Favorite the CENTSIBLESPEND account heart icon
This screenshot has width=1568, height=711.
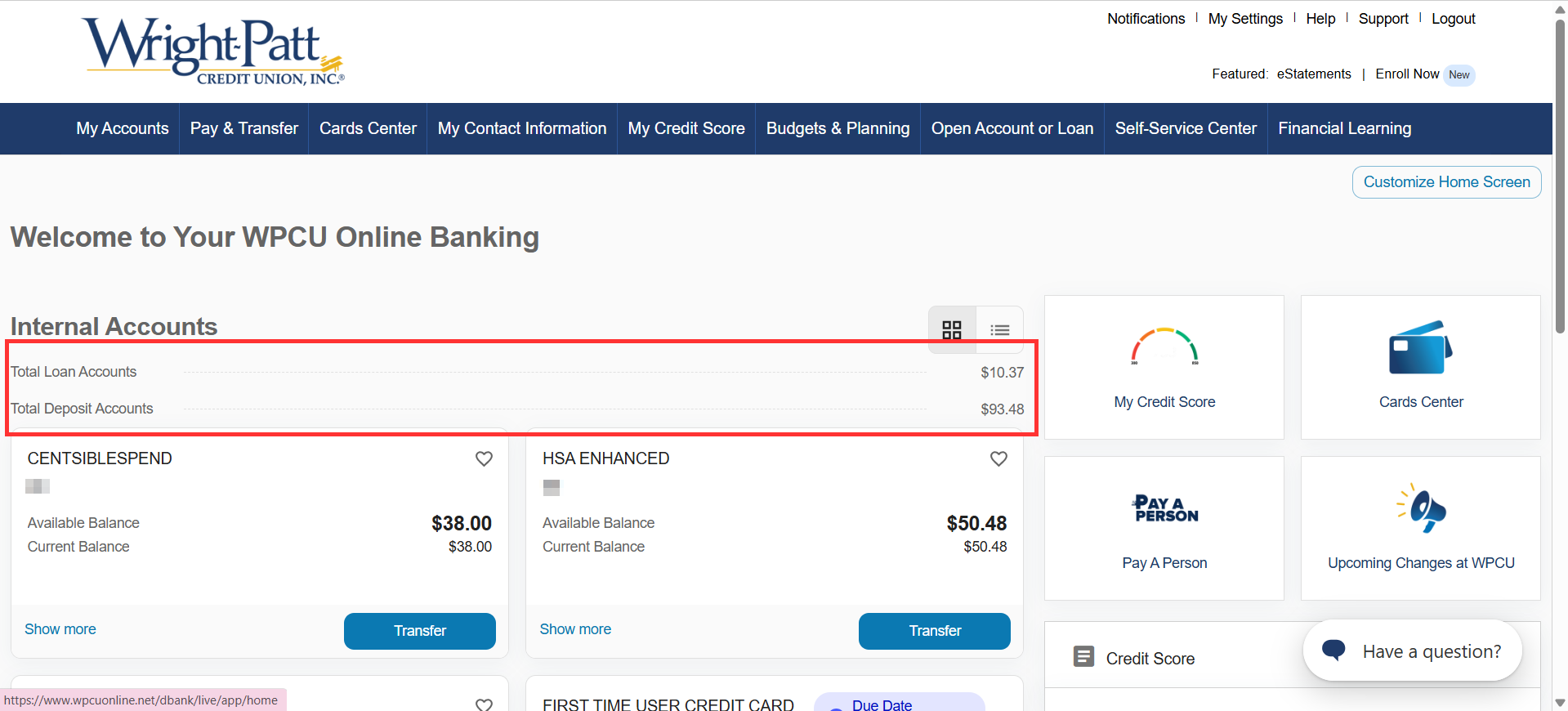coord(484,458)
